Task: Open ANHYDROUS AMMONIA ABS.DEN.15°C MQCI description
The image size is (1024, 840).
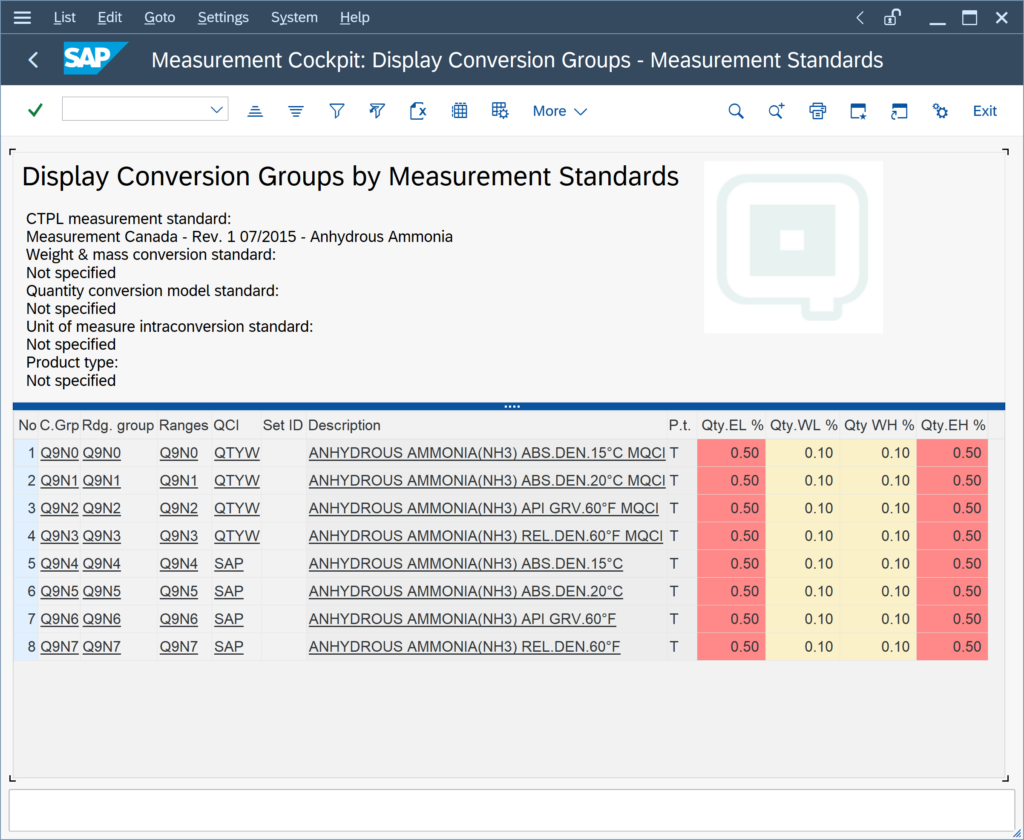Action: click(x=487, y=453)
